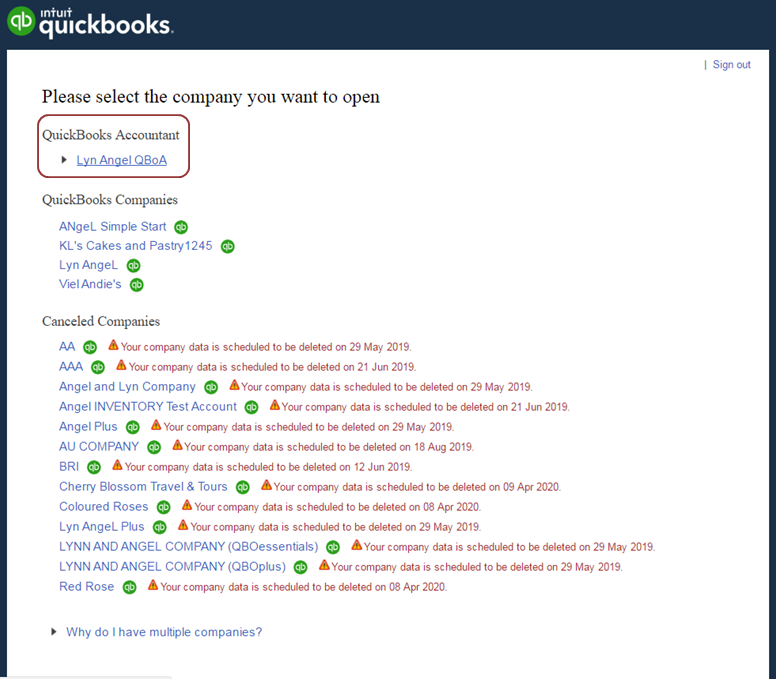
Task: Select the Angel Plus company link
Action: click(88, 427)
